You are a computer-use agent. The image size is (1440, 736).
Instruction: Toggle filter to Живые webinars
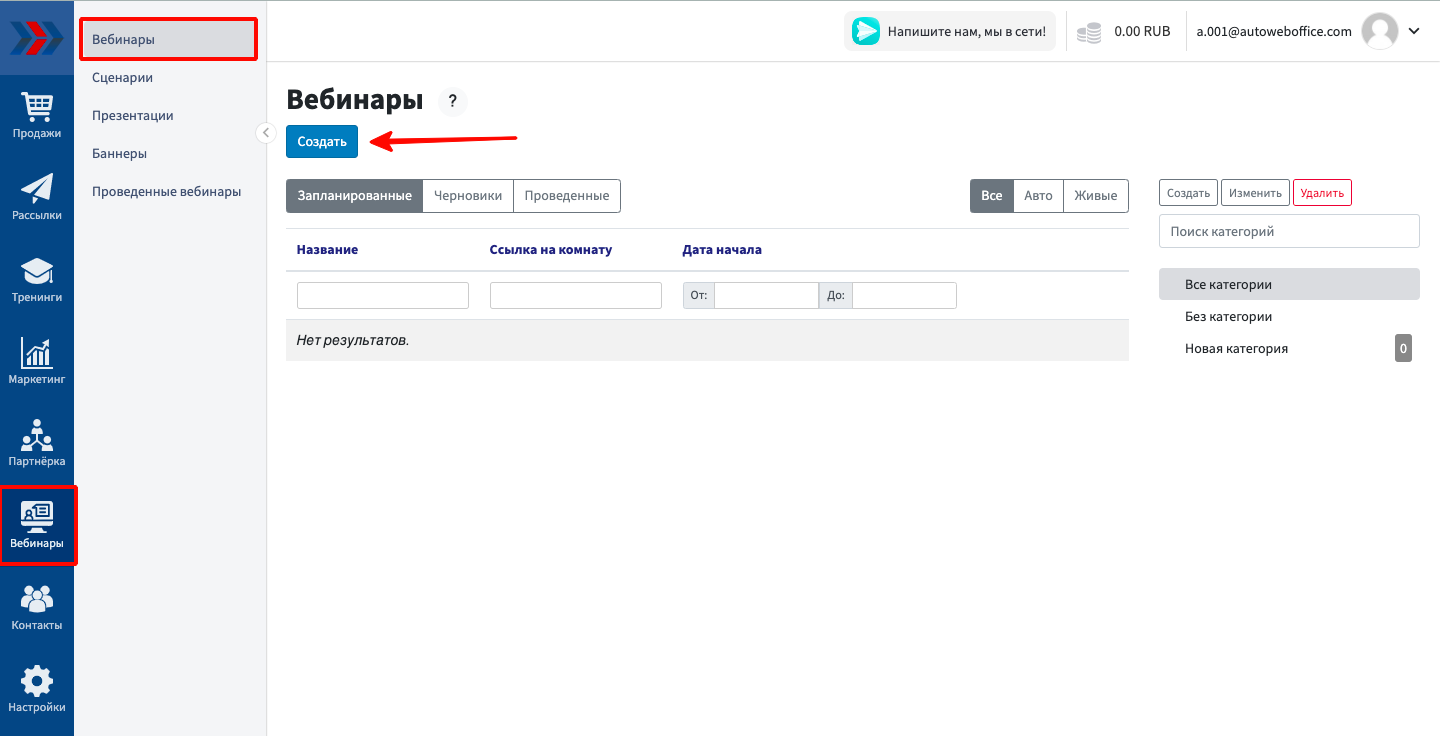[1095, 196]
